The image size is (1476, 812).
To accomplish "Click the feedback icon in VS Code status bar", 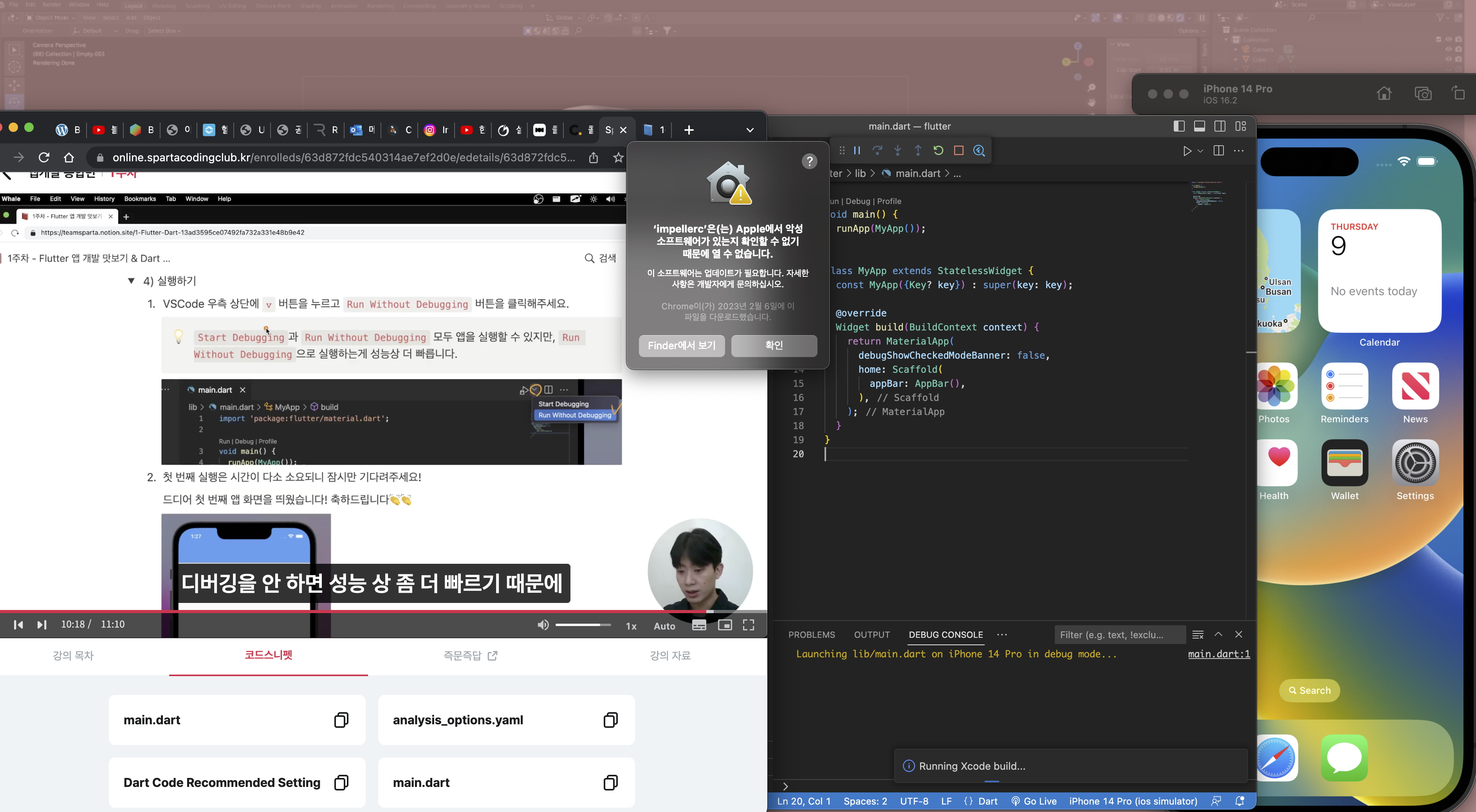I will click(x=1216, y=801).
